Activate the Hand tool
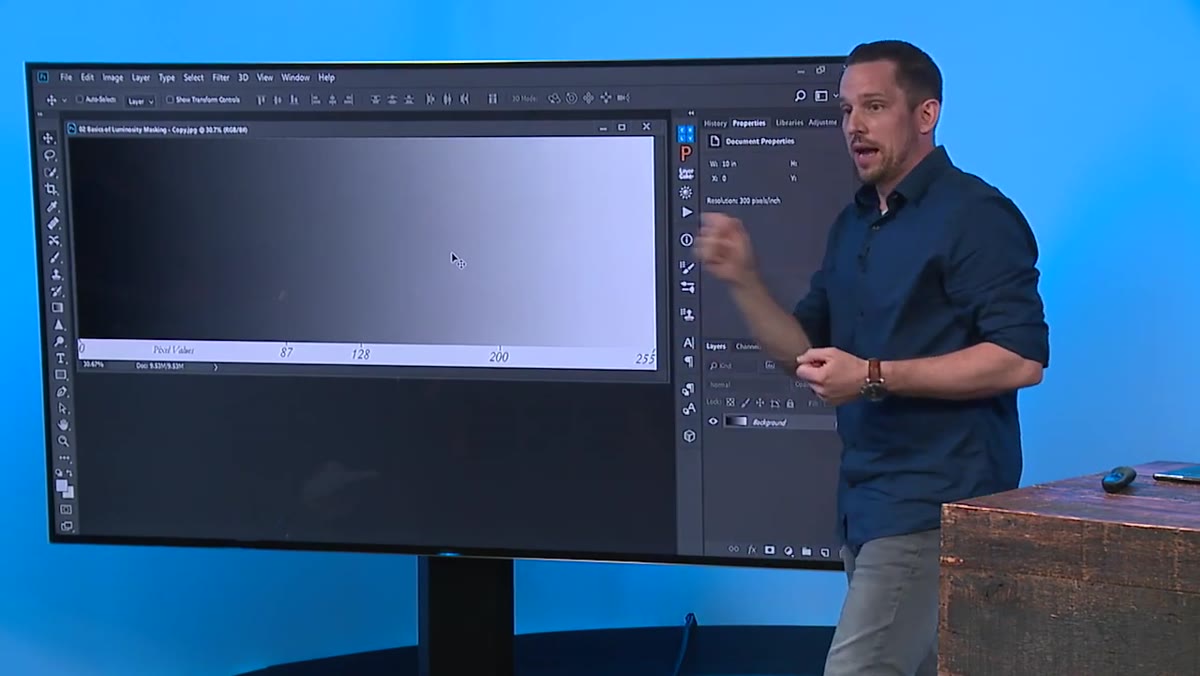 (x=63, y=424)
